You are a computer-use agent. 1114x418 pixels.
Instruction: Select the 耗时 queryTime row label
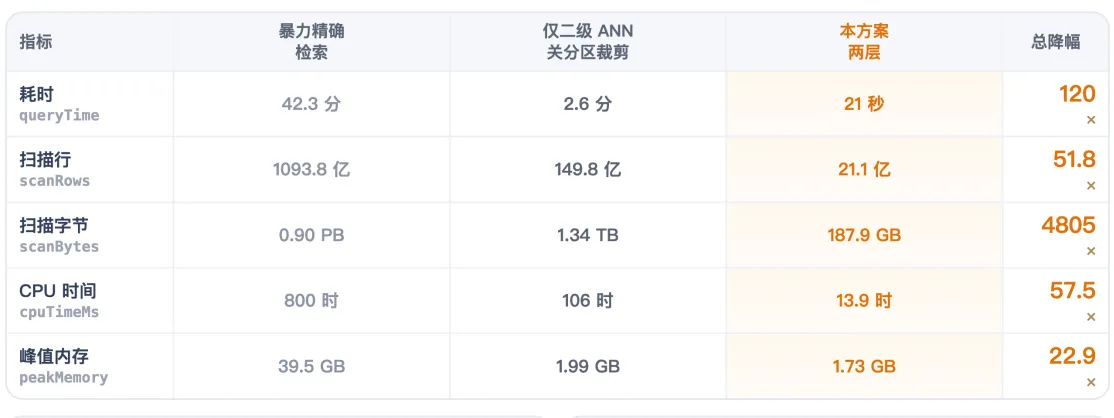[x=59, y=104]
